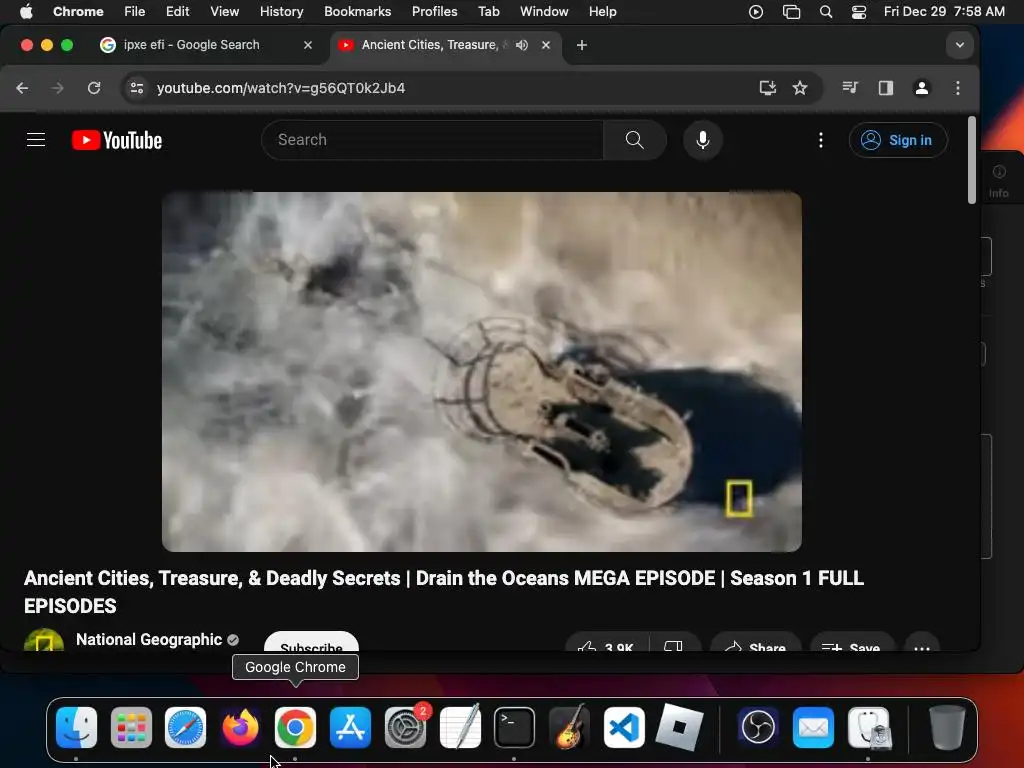This screenshot has width=1024, height=768.
Task: Open a new tab with plus button
Action: 582,44
